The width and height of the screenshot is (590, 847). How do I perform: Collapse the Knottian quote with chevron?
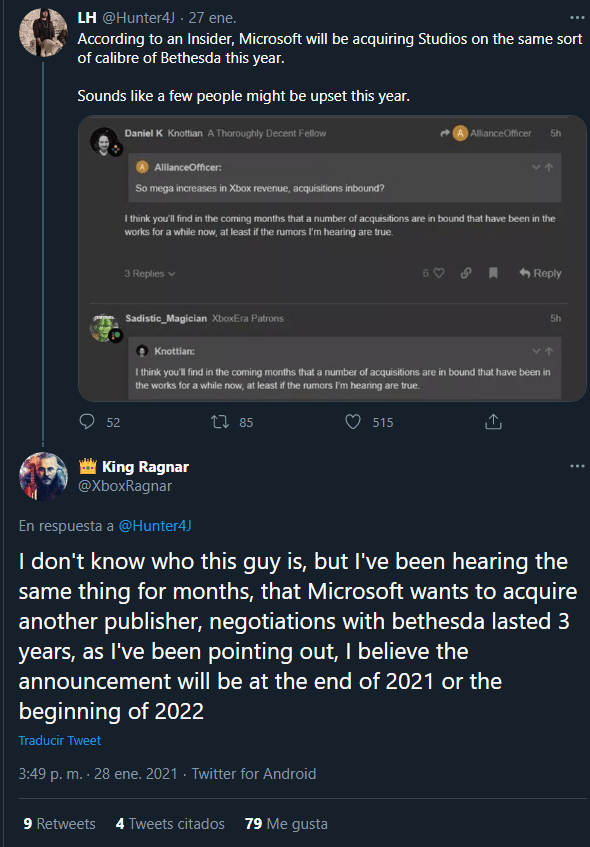(x=535, y=351)
